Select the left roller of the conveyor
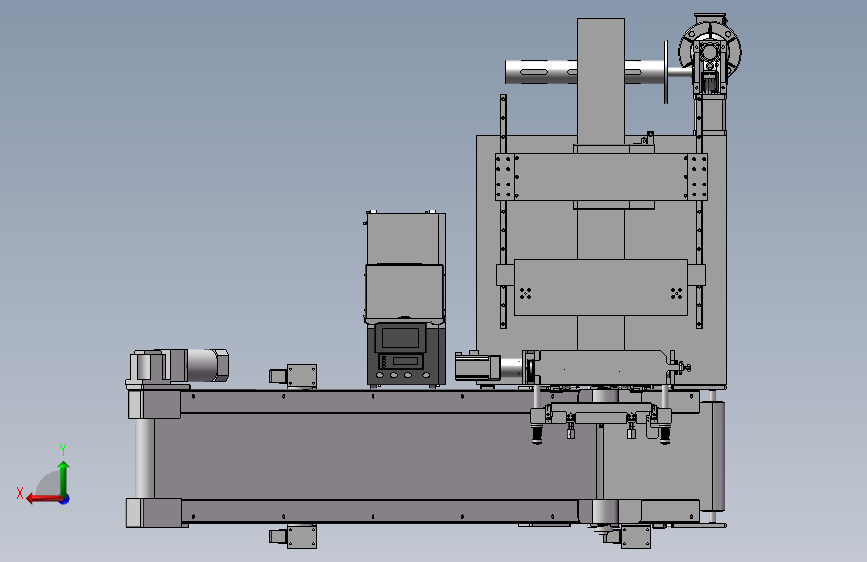867x562 pixels. click(x=144, y=458)
